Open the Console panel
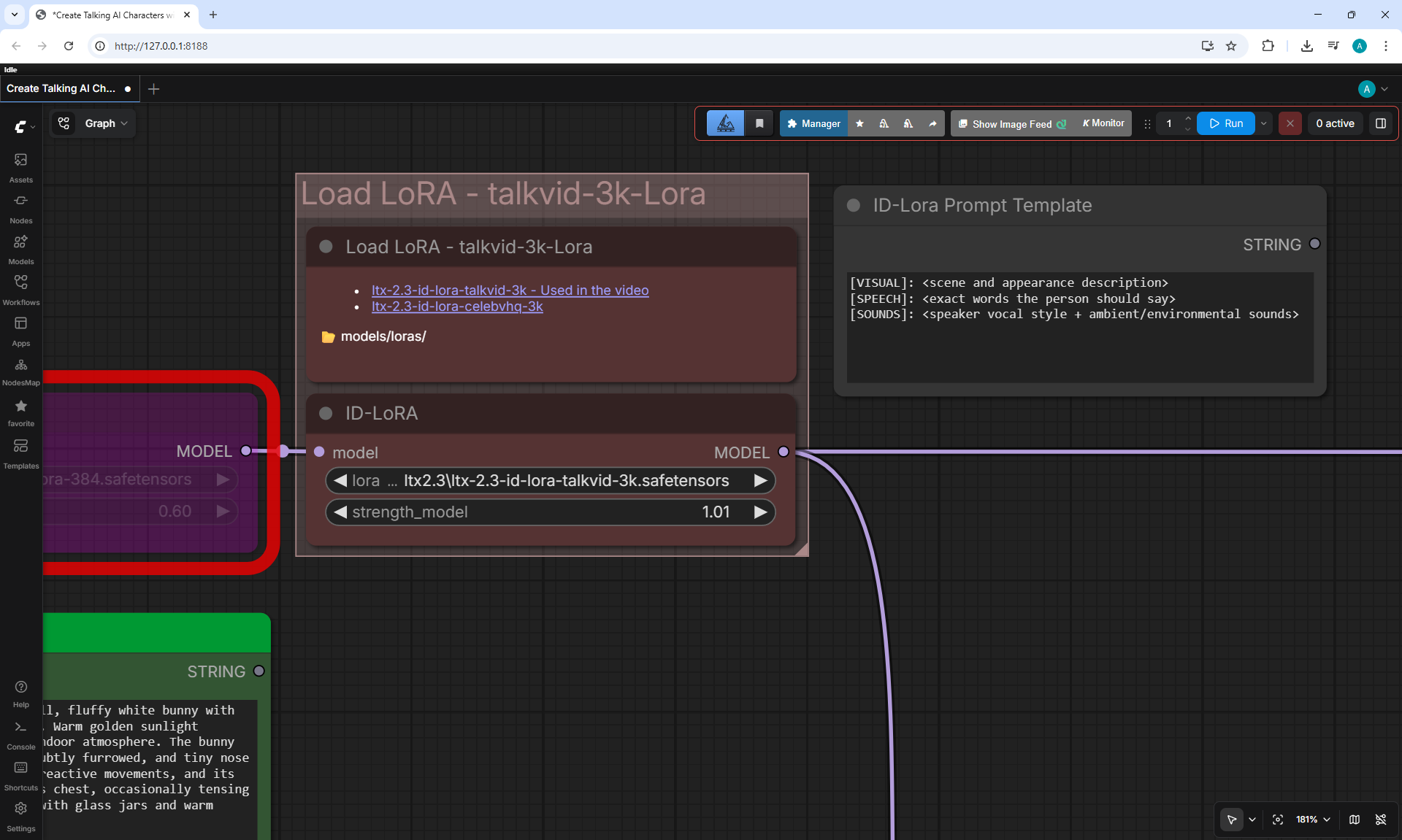The width and height of the screenshot is (1402, 840). (20, 735)
